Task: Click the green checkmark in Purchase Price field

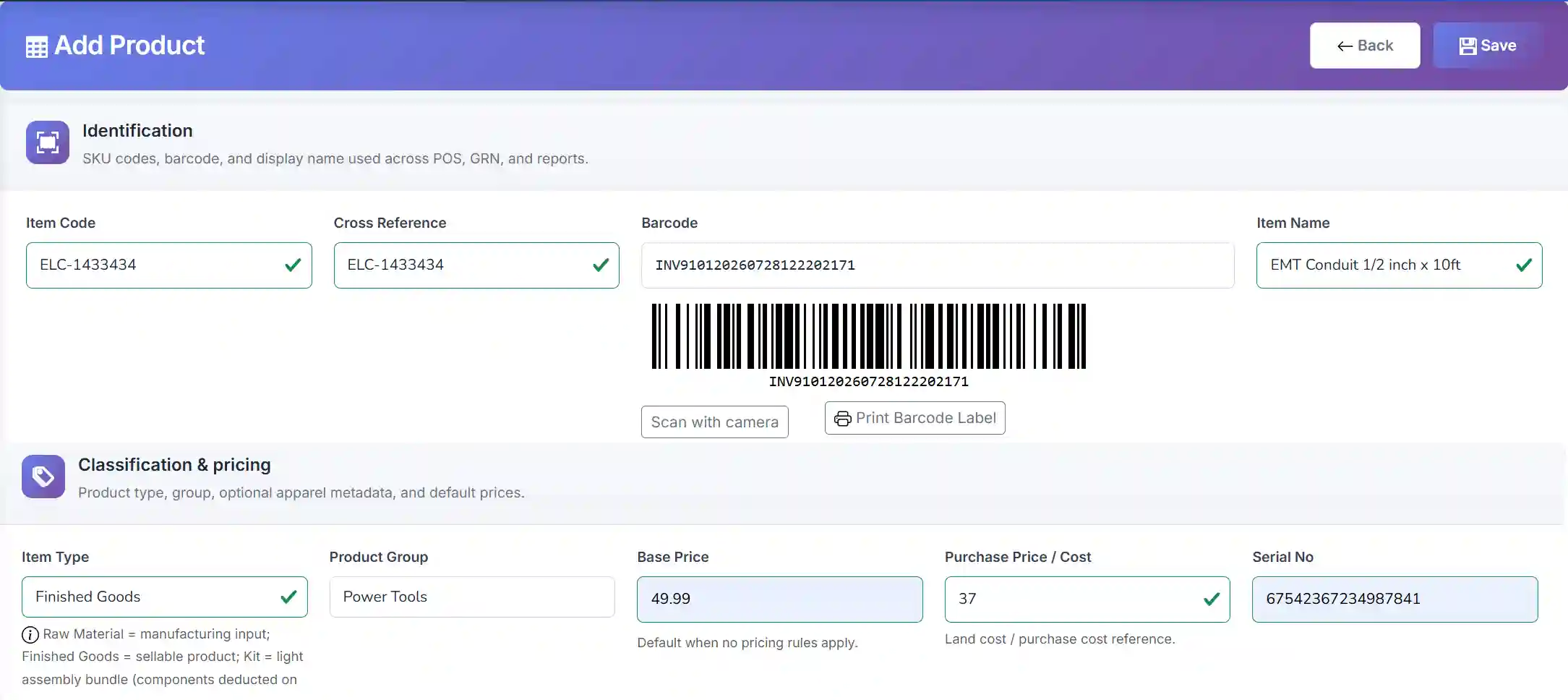Action: point(1212,599)
